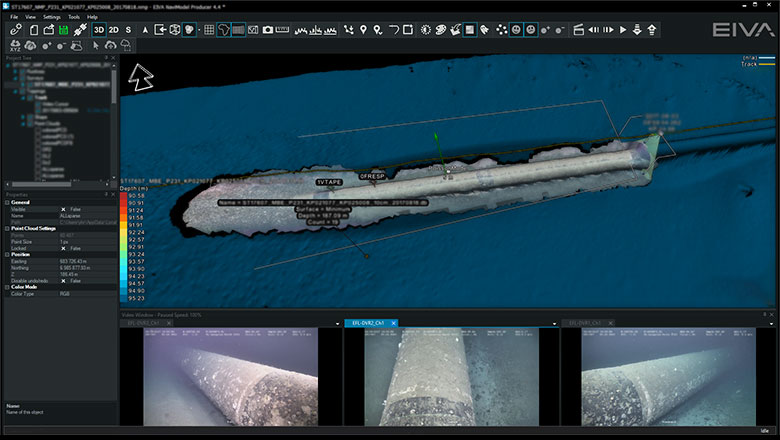Open the Tools menu

pos(74,17)
